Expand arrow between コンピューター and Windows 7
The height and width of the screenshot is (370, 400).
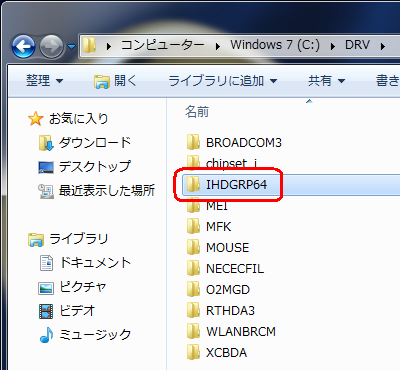pyautogui.click(x=218, y=46)
